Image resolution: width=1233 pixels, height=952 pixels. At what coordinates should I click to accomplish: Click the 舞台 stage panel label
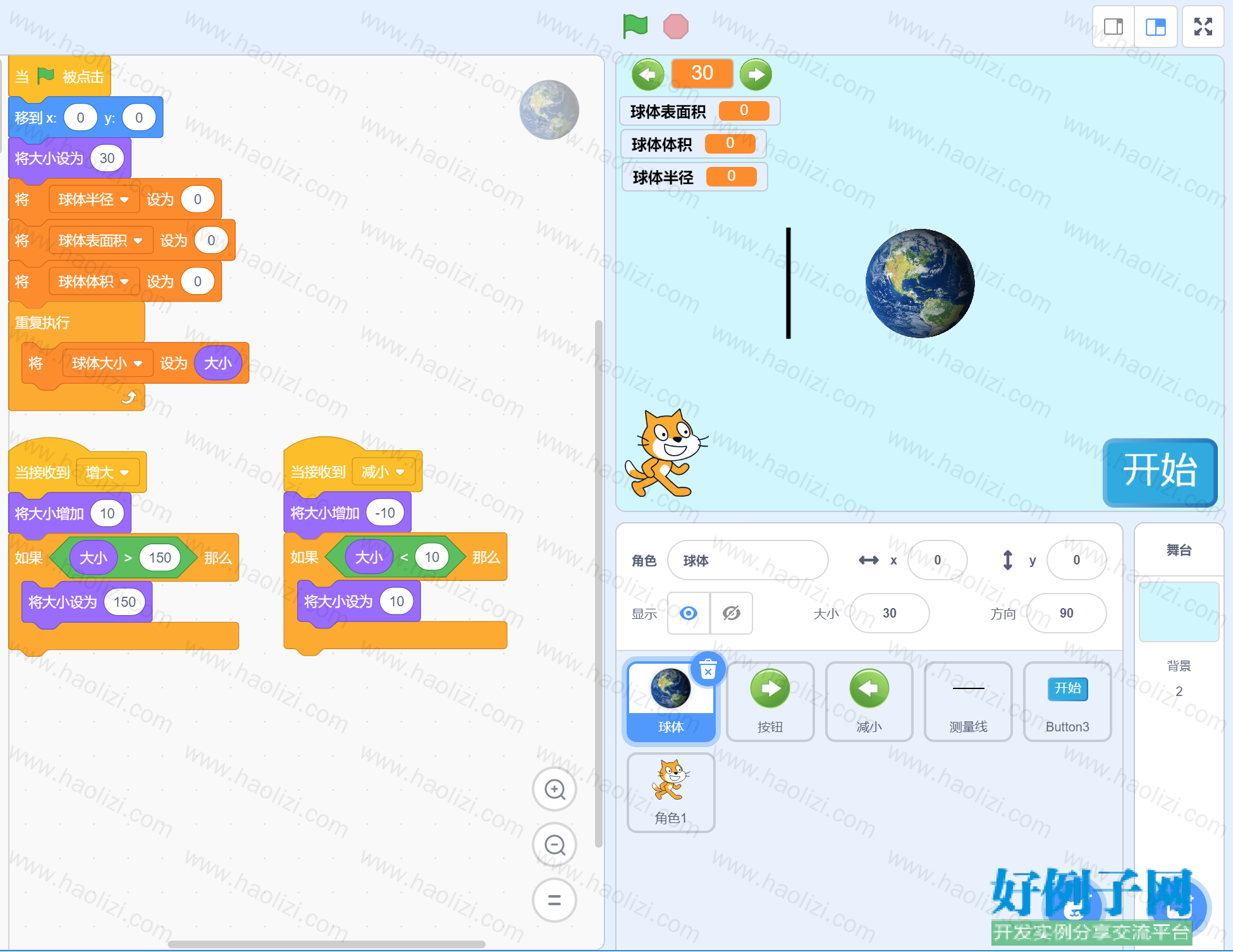[x=1179, y=550]
